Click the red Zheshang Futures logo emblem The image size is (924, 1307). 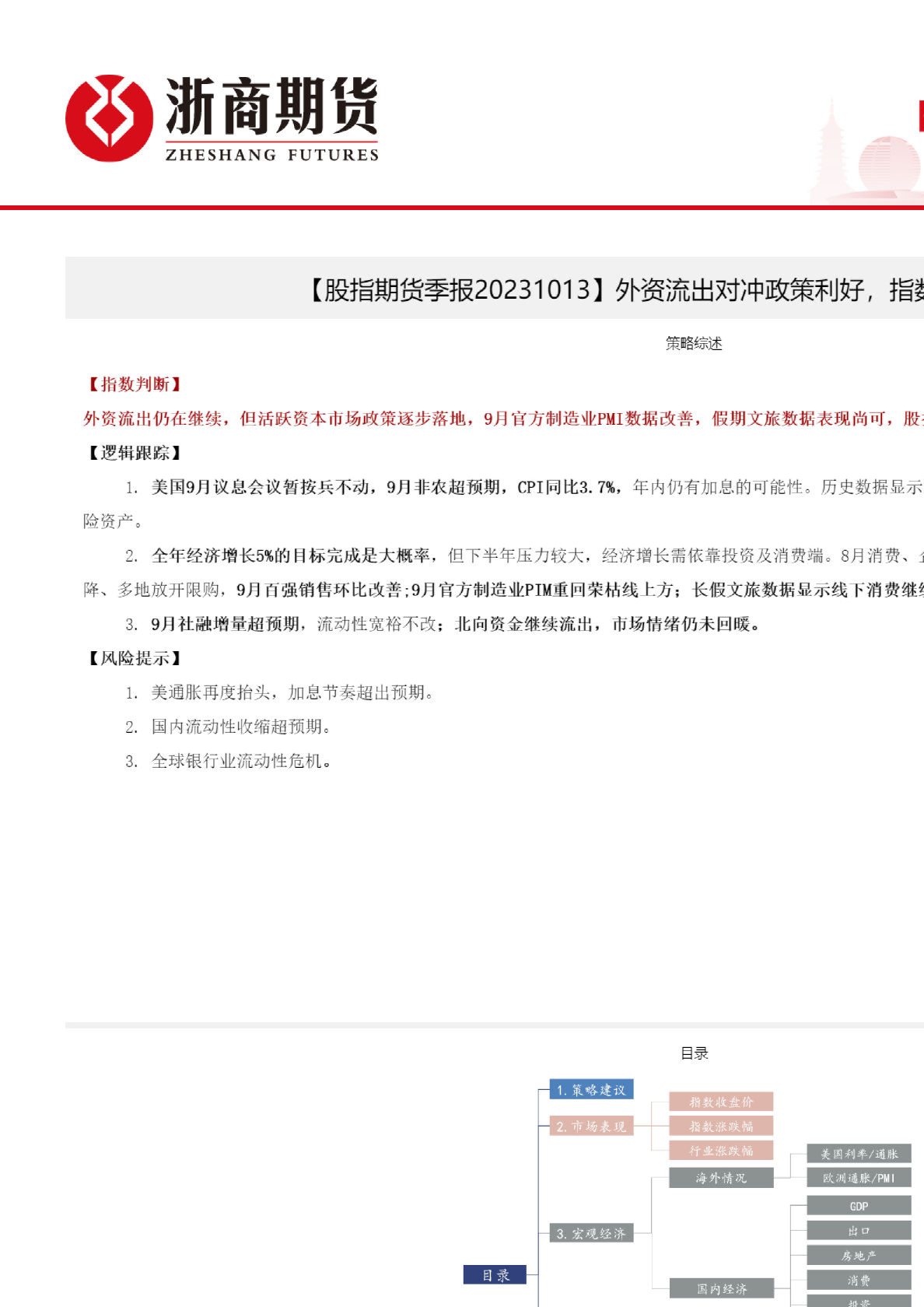(x=109, y=118)
